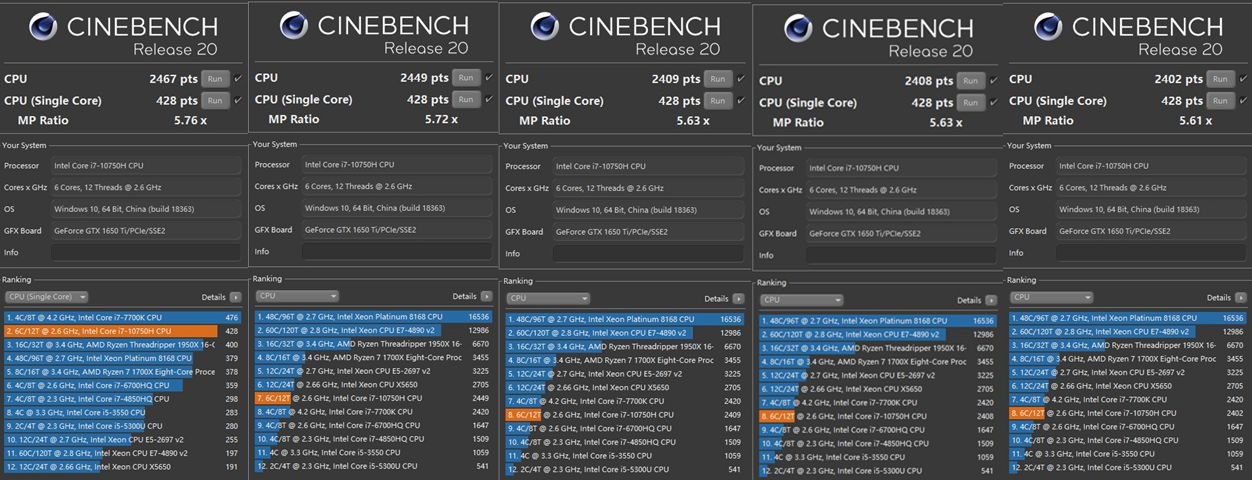Toggle single-core checkmark in the 2449 pts panel

(488, 99)
